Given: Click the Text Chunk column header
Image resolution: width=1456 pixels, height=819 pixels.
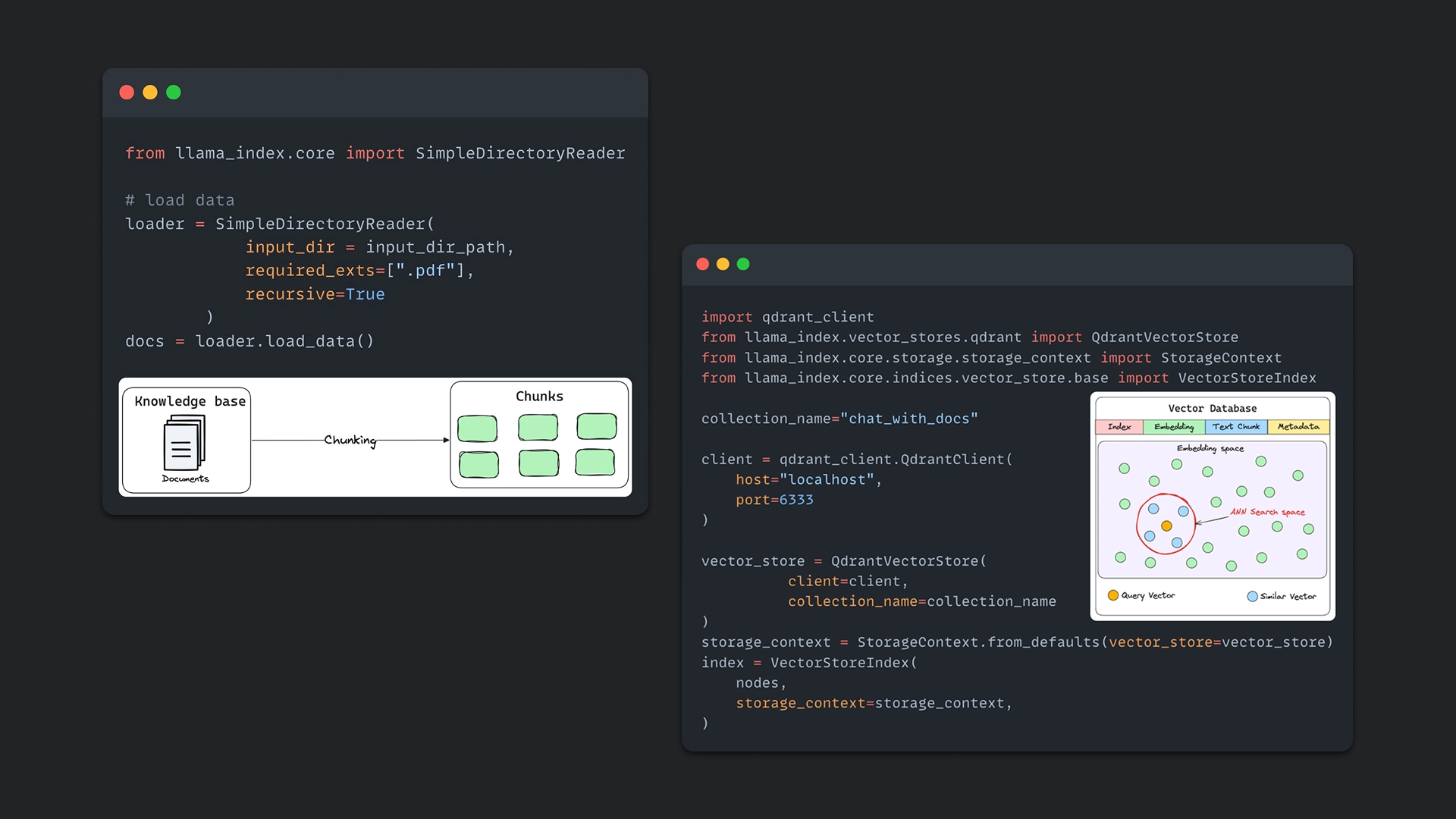Looking at the screenshot, I should coord(1237,427).
